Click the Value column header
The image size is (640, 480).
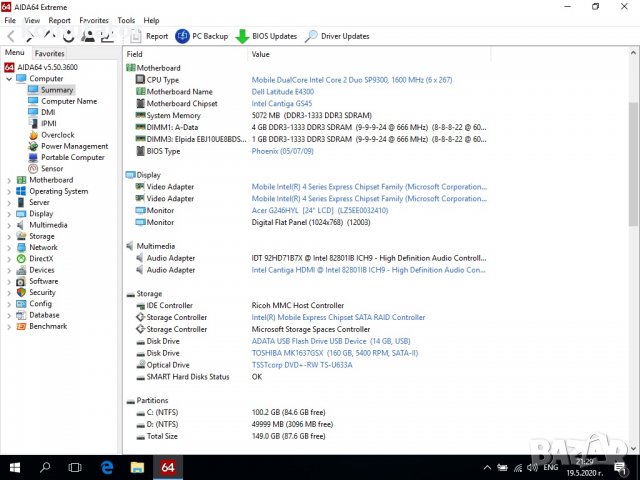[x=369, y=54]
